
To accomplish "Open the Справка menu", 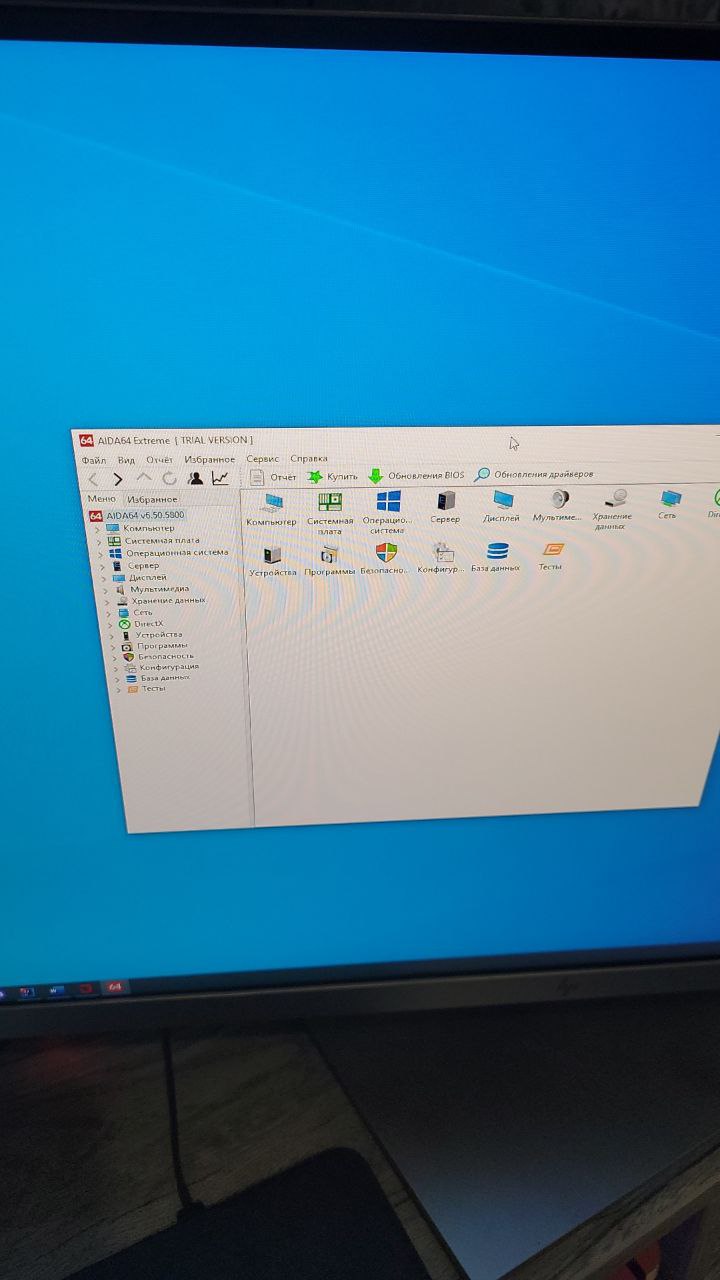I will (x=309, y=458).
